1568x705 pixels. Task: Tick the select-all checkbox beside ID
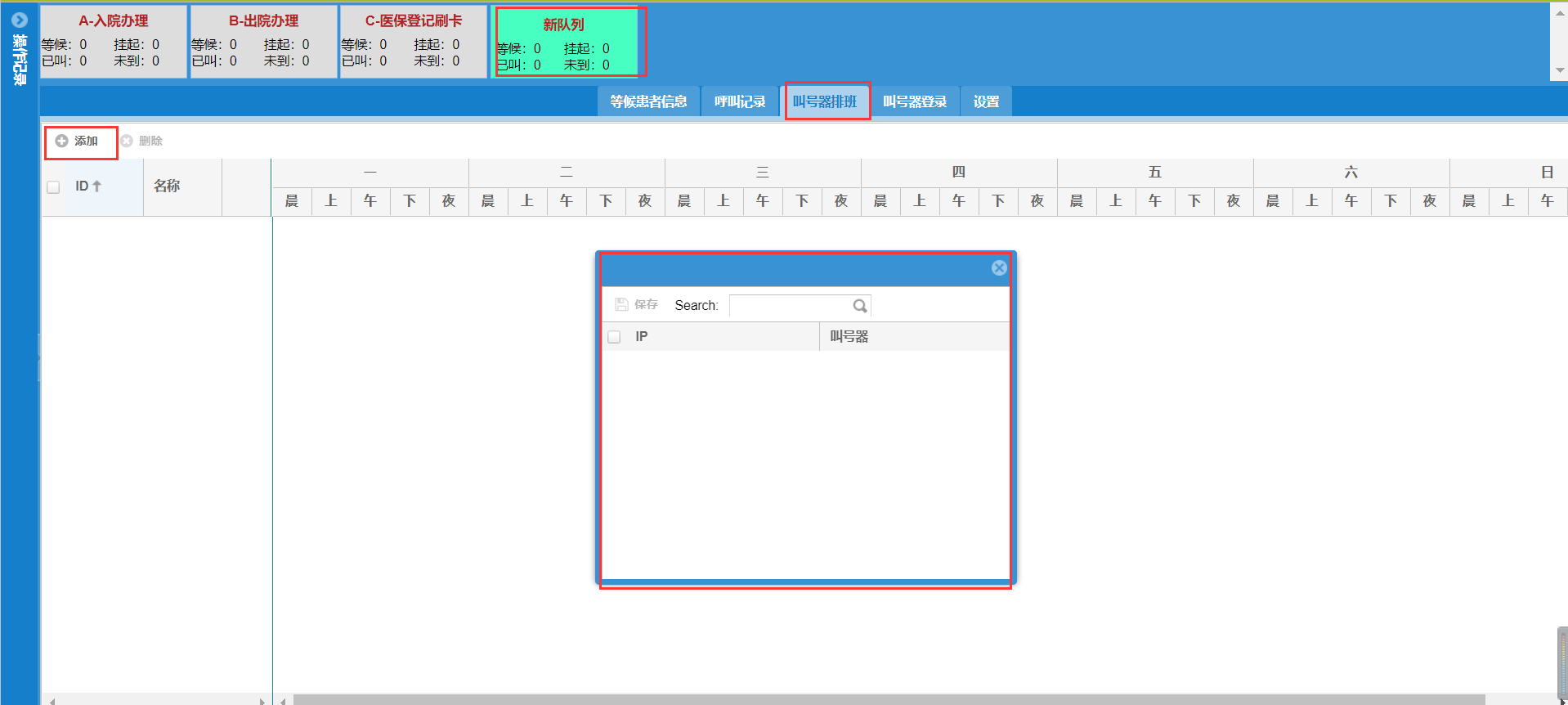[x=53, y=187]
